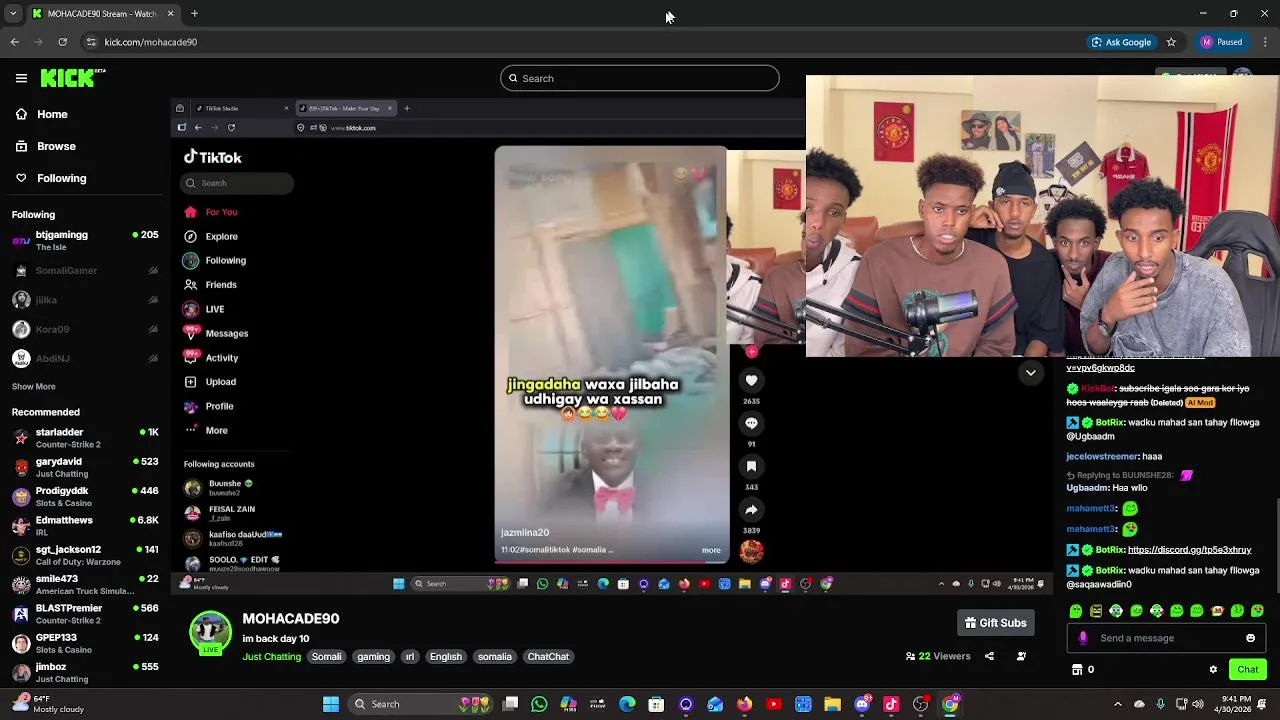Click the MOHACADE90 streamer avatar
This screenshot has height=720, width=1280.
coord(210,632)
